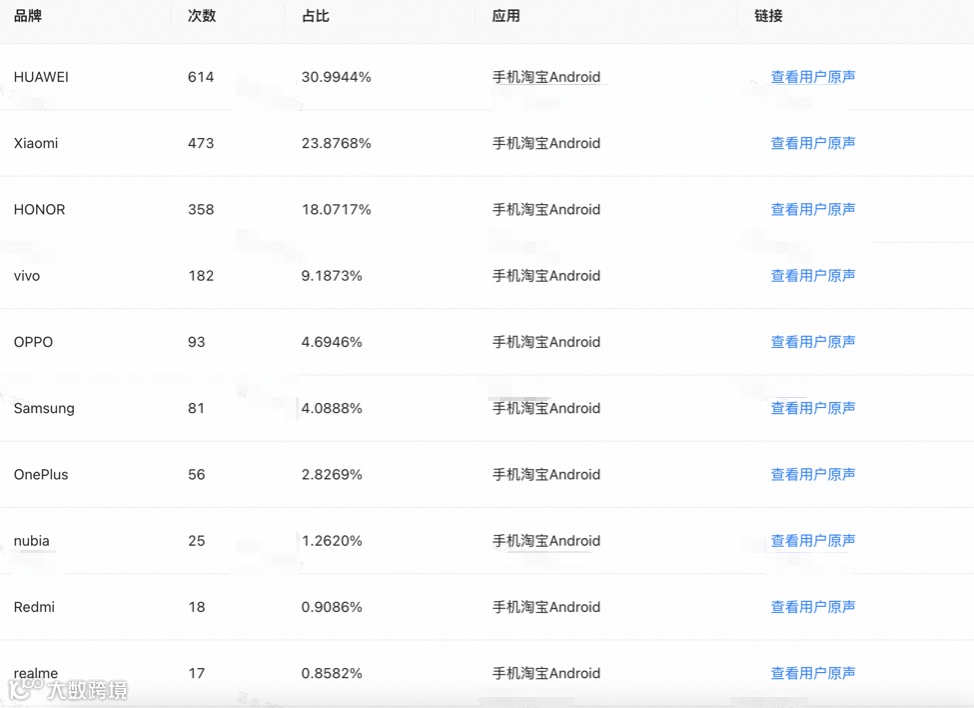Click the percentage 1.2620%

pos(332,541)
